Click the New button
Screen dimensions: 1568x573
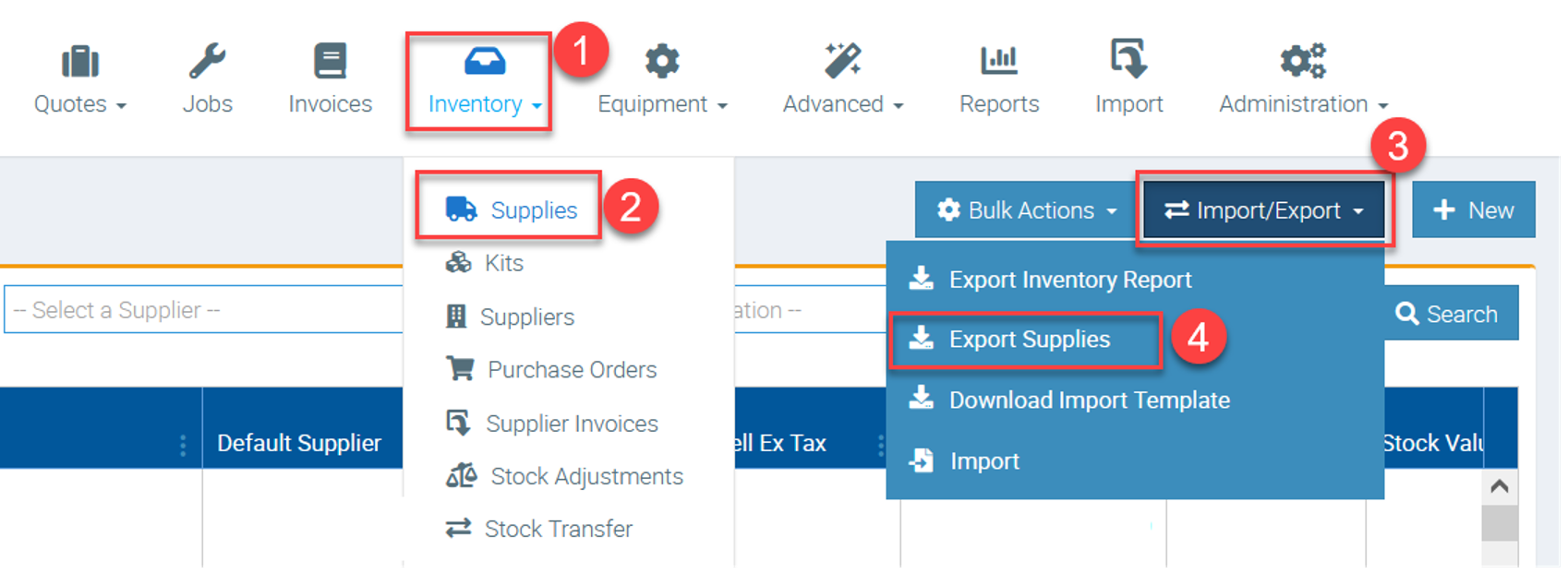point(1473,210)
